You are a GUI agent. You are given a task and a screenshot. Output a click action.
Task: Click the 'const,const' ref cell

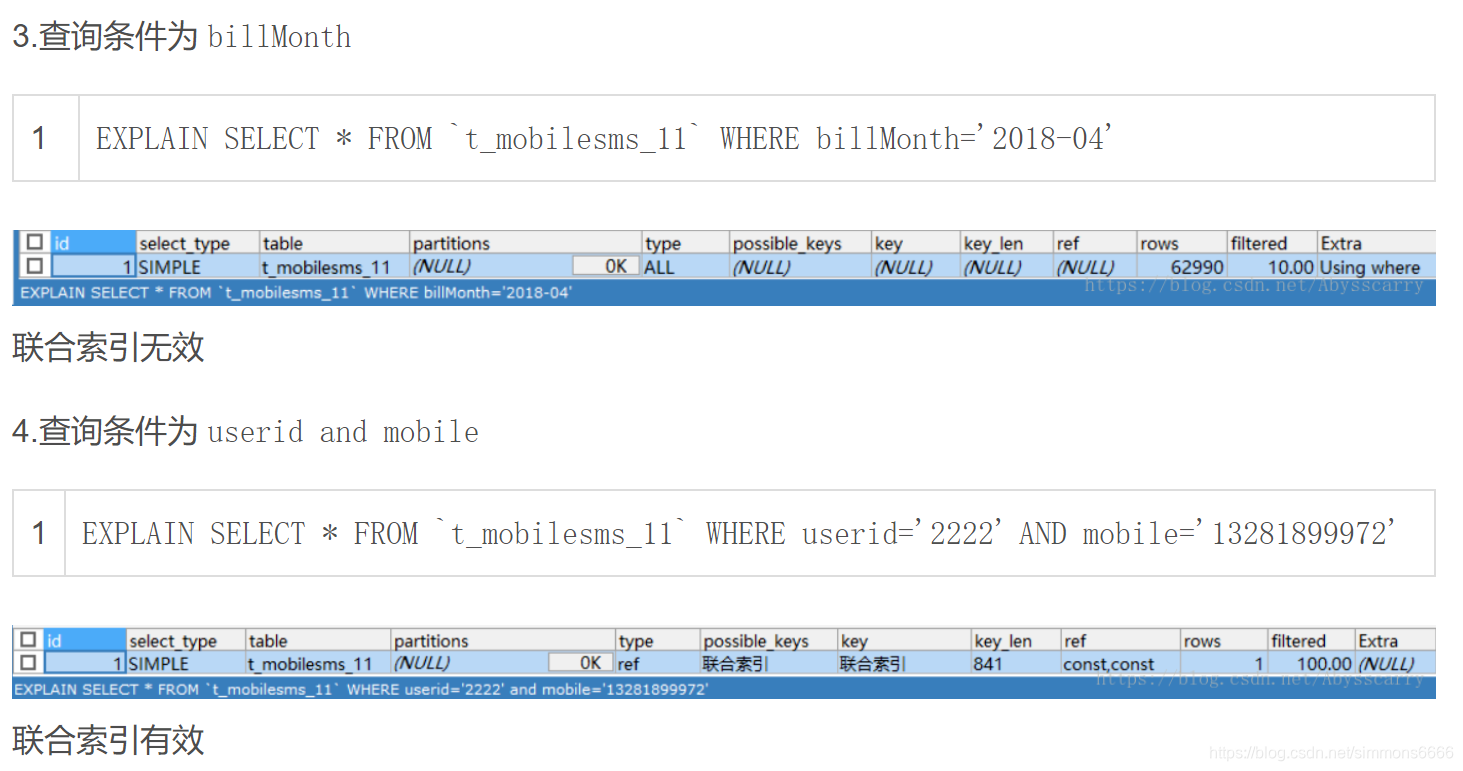point(1120,664)
